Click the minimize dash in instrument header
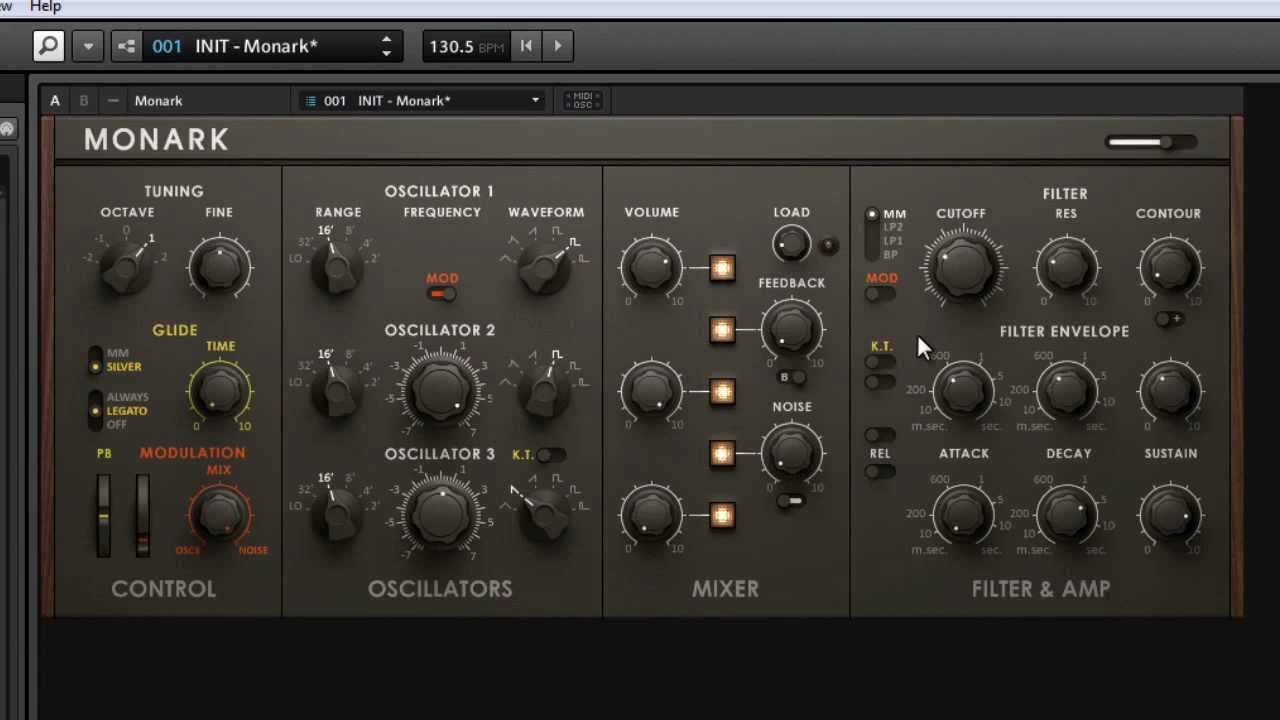This screenshot has height=720, width=1280. pos(113,100)
